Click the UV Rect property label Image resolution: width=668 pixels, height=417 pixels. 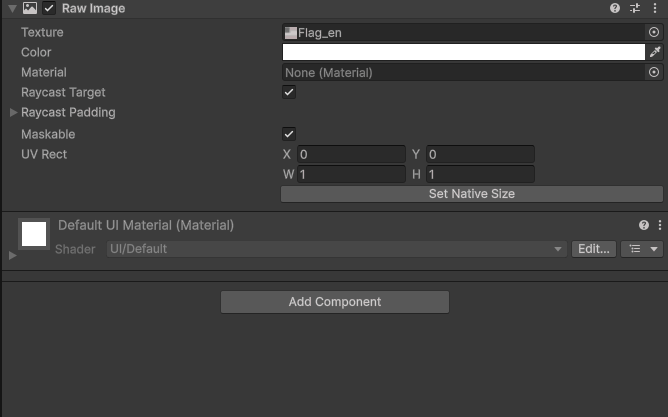click(44, 154)
